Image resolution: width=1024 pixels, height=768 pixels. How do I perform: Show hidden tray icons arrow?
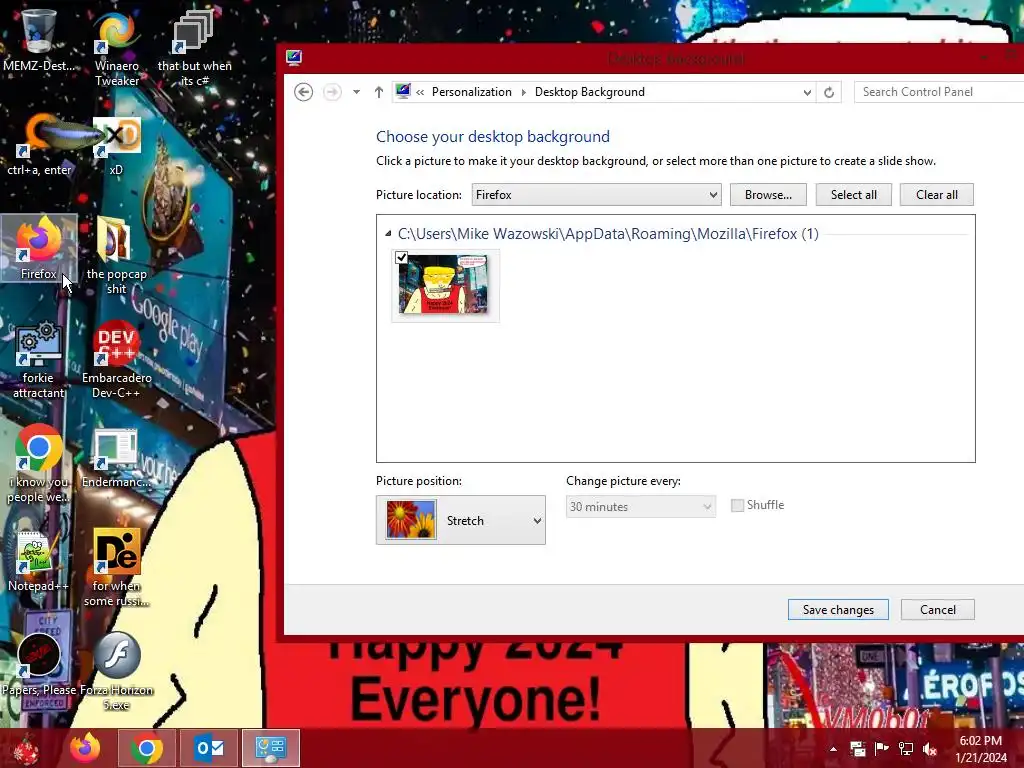pos(833,749)
